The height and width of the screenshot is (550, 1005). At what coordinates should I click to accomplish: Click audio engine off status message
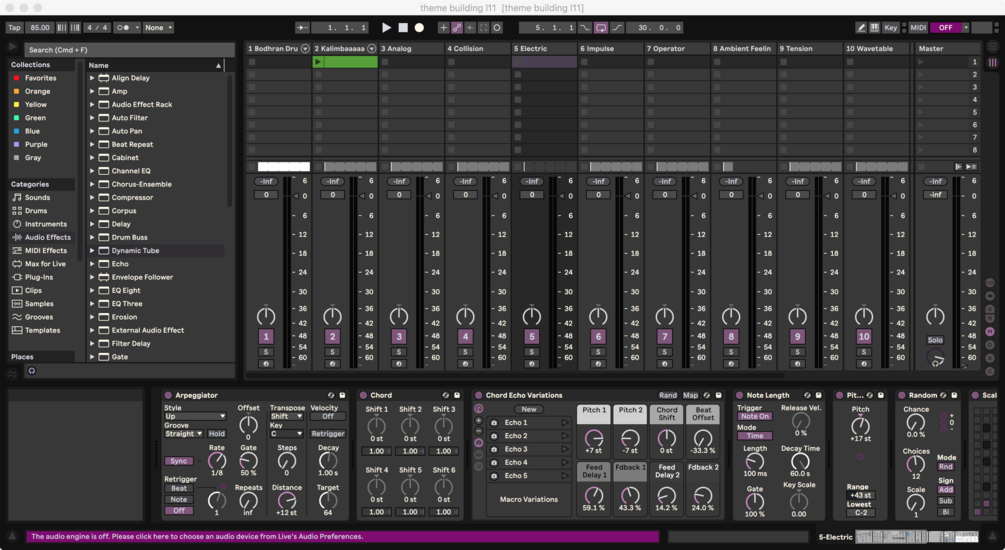[342, 537]
